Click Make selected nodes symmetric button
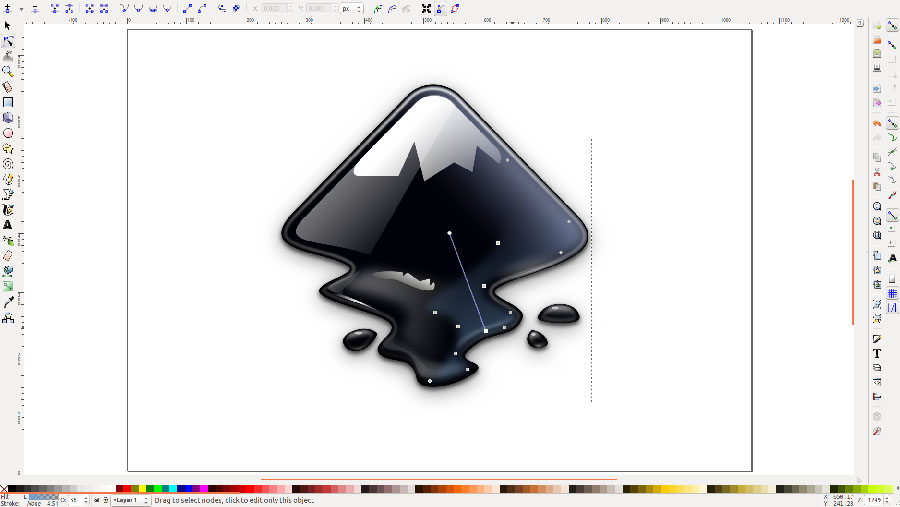This screenshot has height=507, width=900. 153,8
